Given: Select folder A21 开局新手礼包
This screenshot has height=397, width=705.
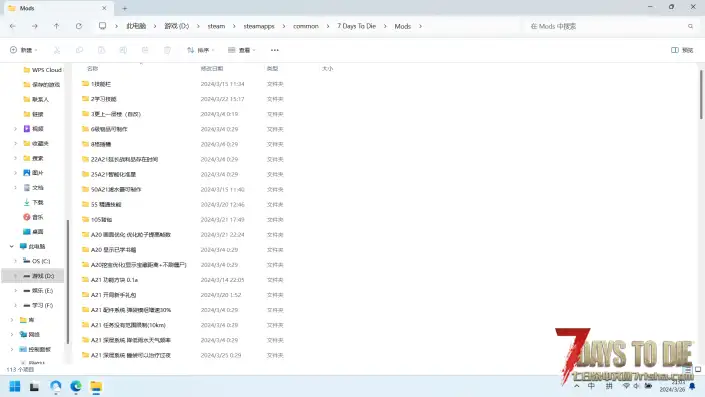Looking at the screenshot, I should [113, 295].
